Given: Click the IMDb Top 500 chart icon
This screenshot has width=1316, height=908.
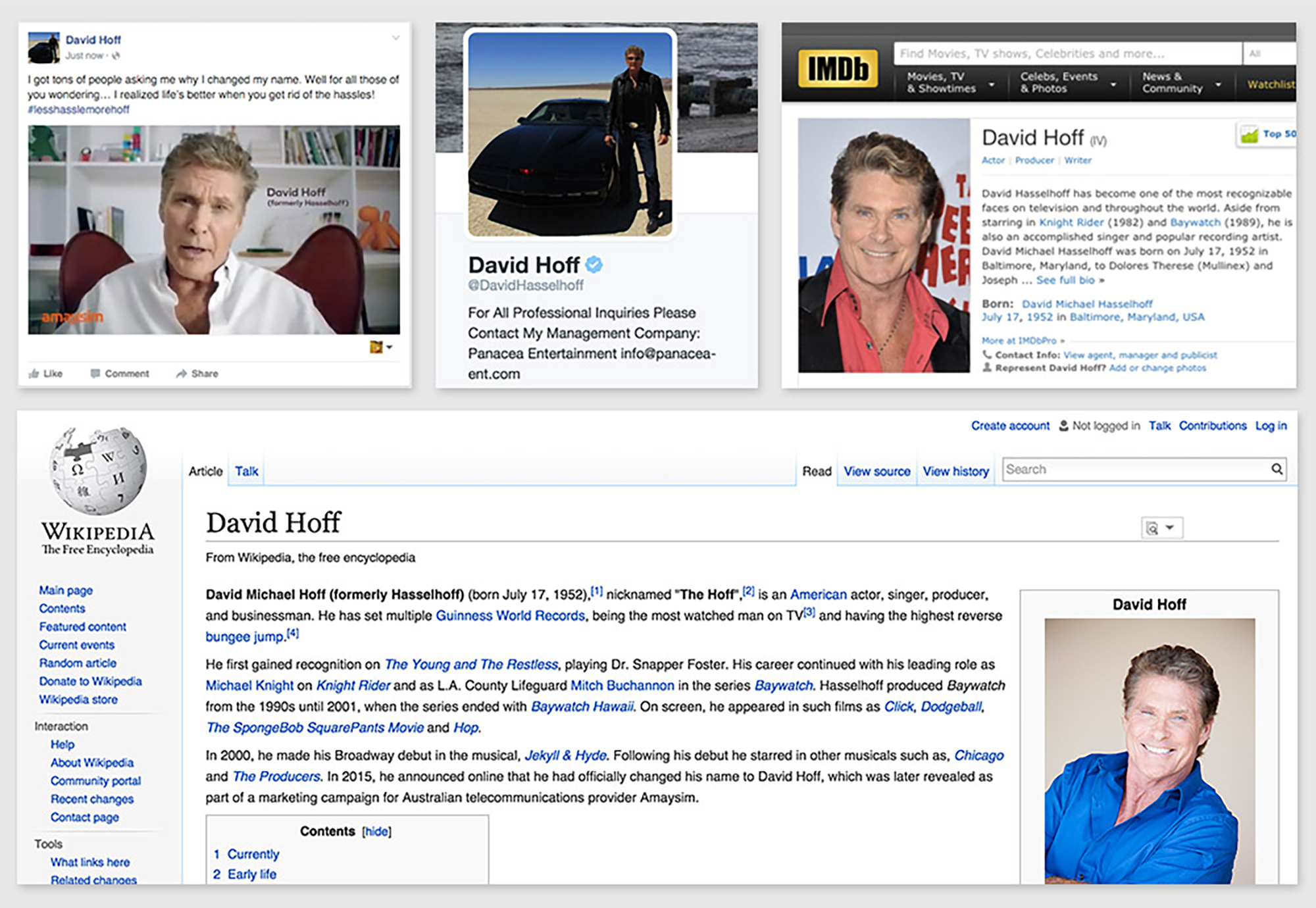Looking at the screenshot, I should [1249, 135].
